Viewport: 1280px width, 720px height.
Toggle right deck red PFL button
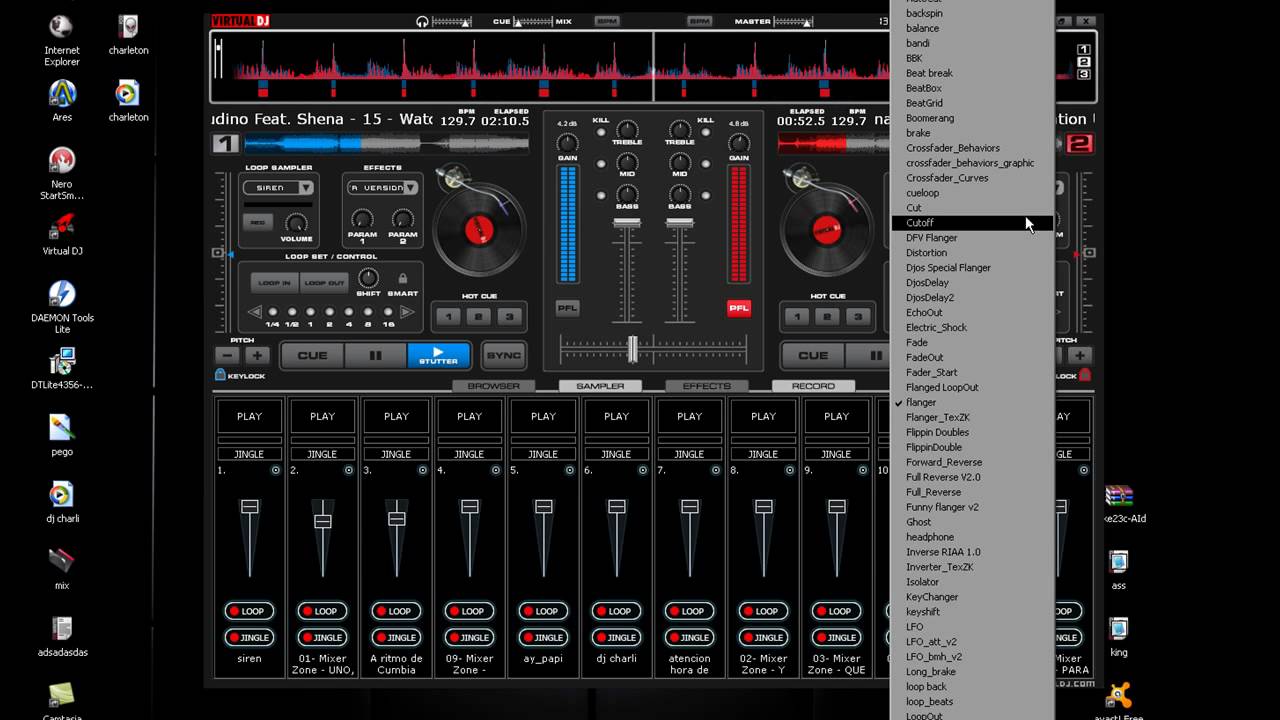[x=739, y=308]
